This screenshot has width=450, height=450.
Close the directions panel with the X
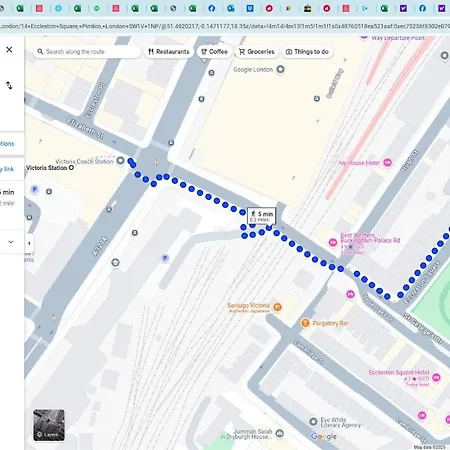coord(9,50)
